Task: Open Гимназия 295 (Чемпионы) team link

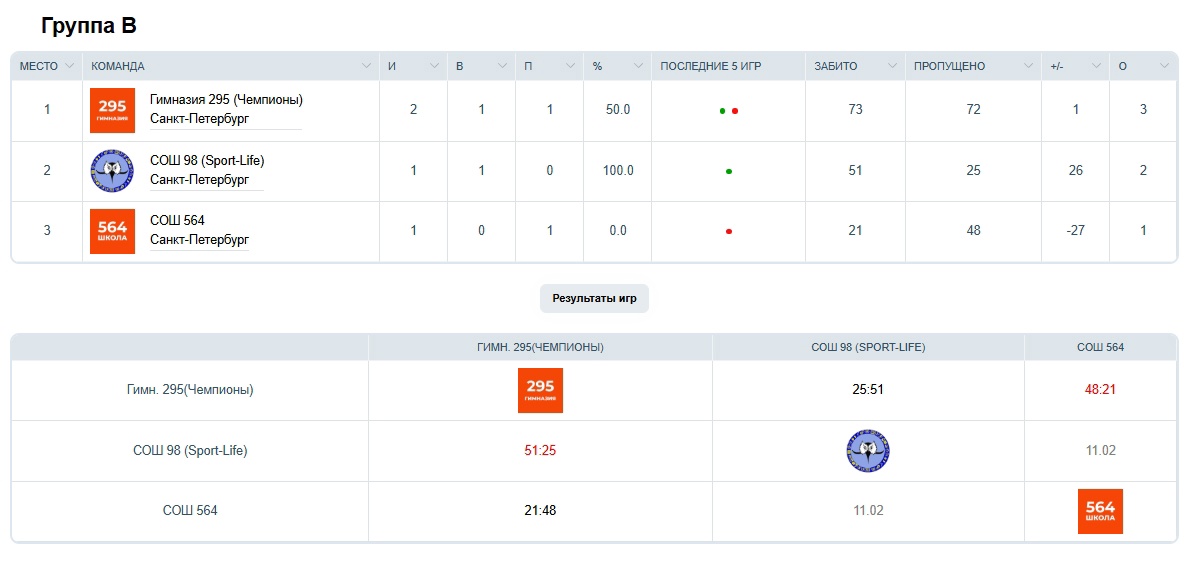Action: click(x=226, y=100)
